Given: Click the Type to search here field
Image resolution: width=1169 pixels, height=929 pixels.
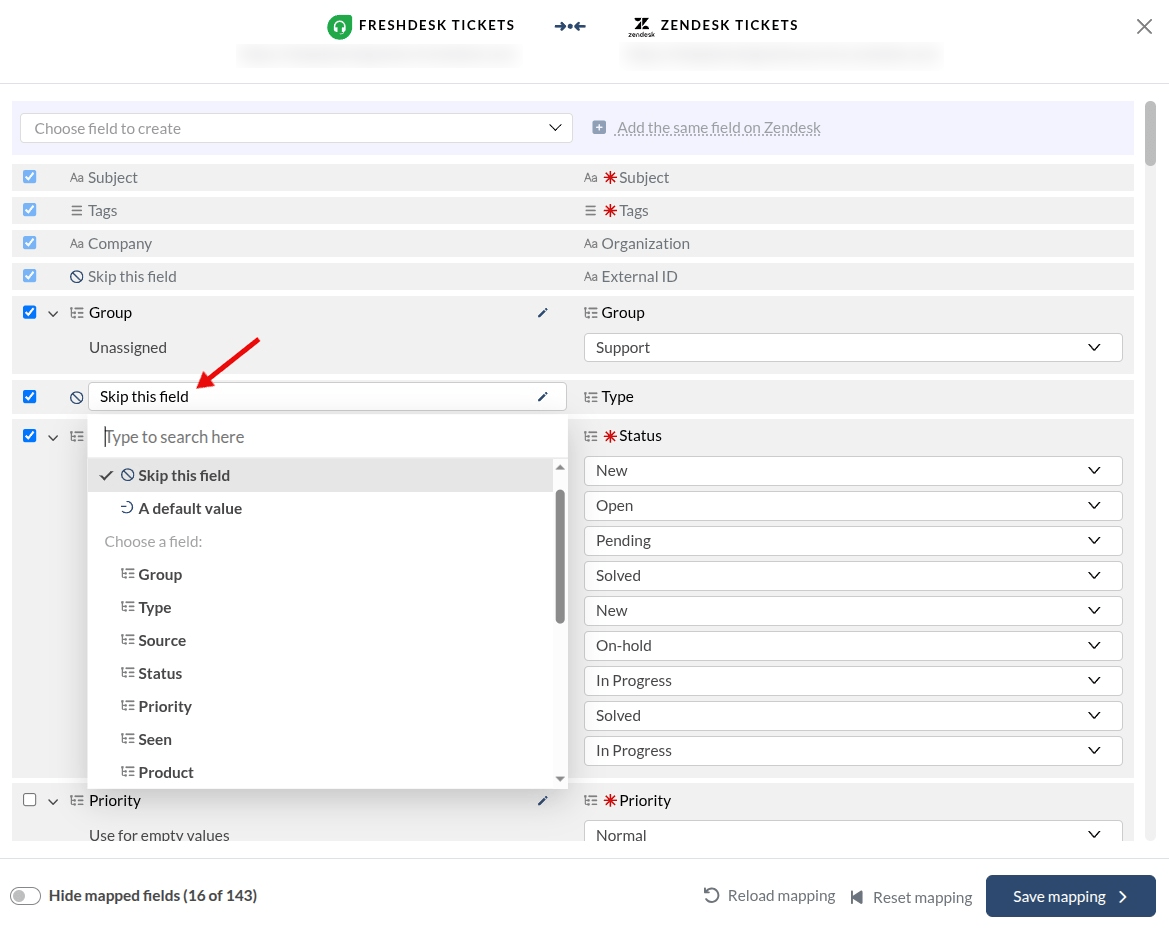Looking at the screenshot, I should point(327,437).
